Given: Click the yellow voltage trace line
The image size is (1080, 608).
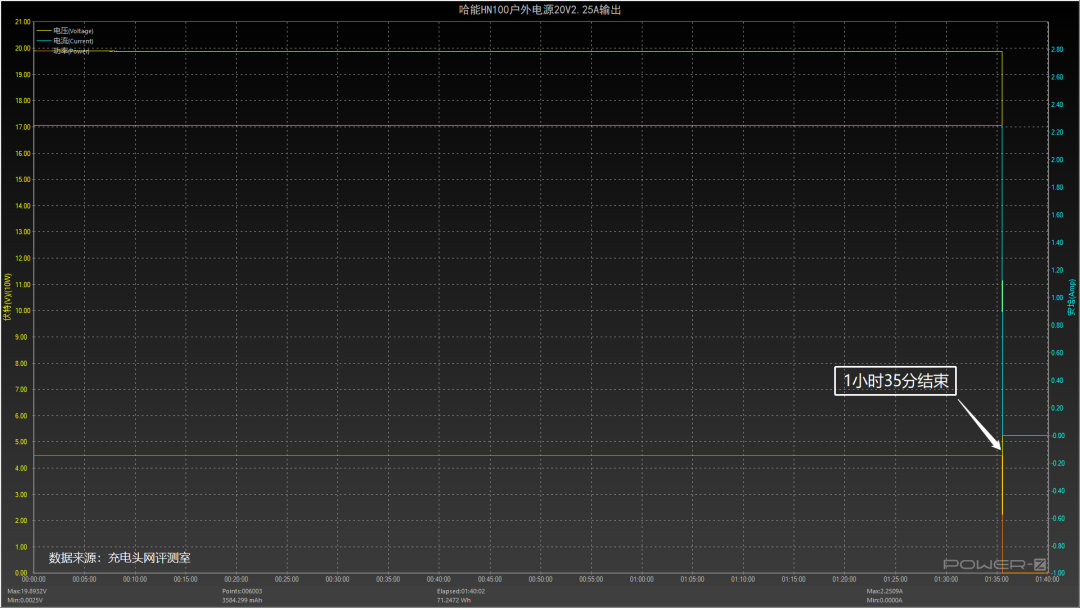Looking at the screenshot, I should click(x=517, y=52).
